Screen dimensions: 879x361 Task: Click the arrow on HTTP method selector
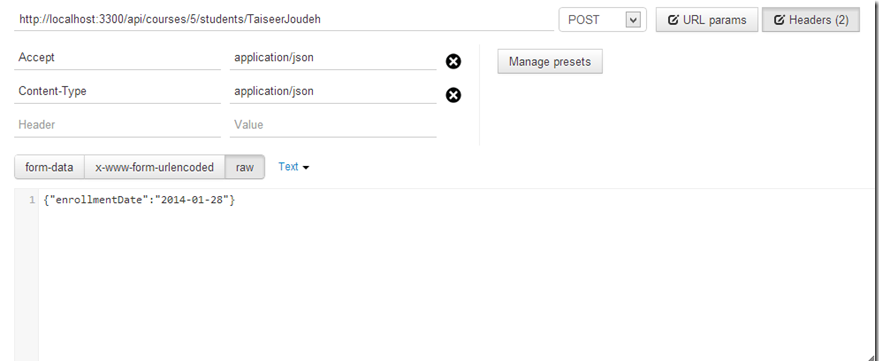[633, 20]
